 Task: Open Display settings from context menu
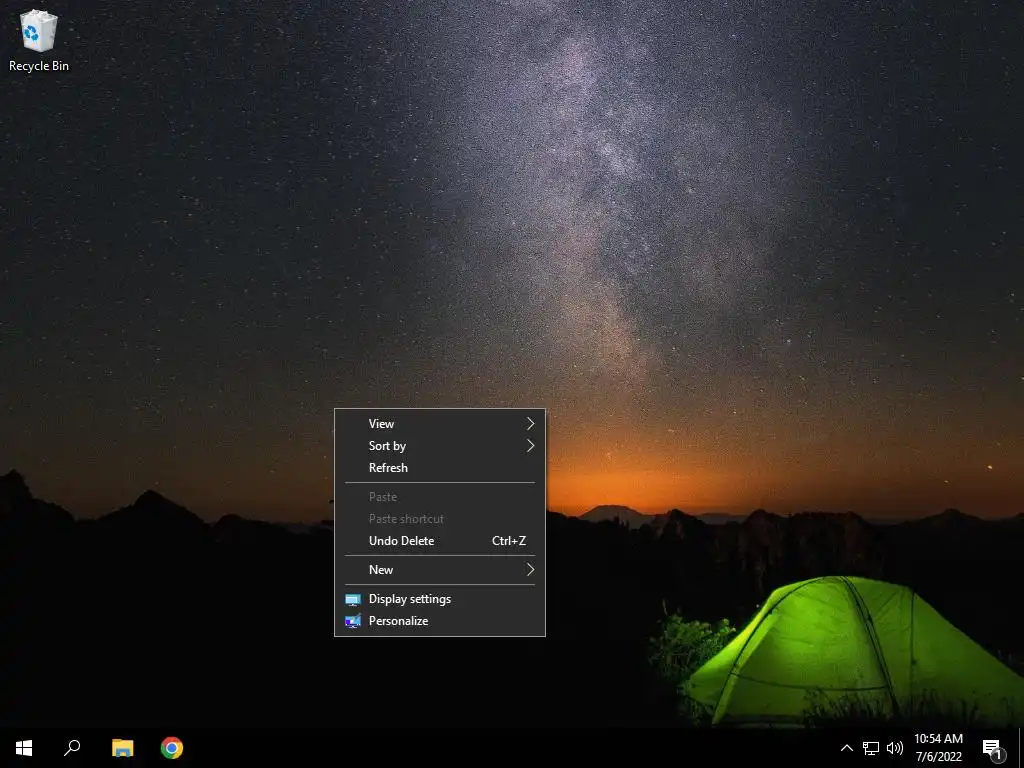(x=440, y=599)
